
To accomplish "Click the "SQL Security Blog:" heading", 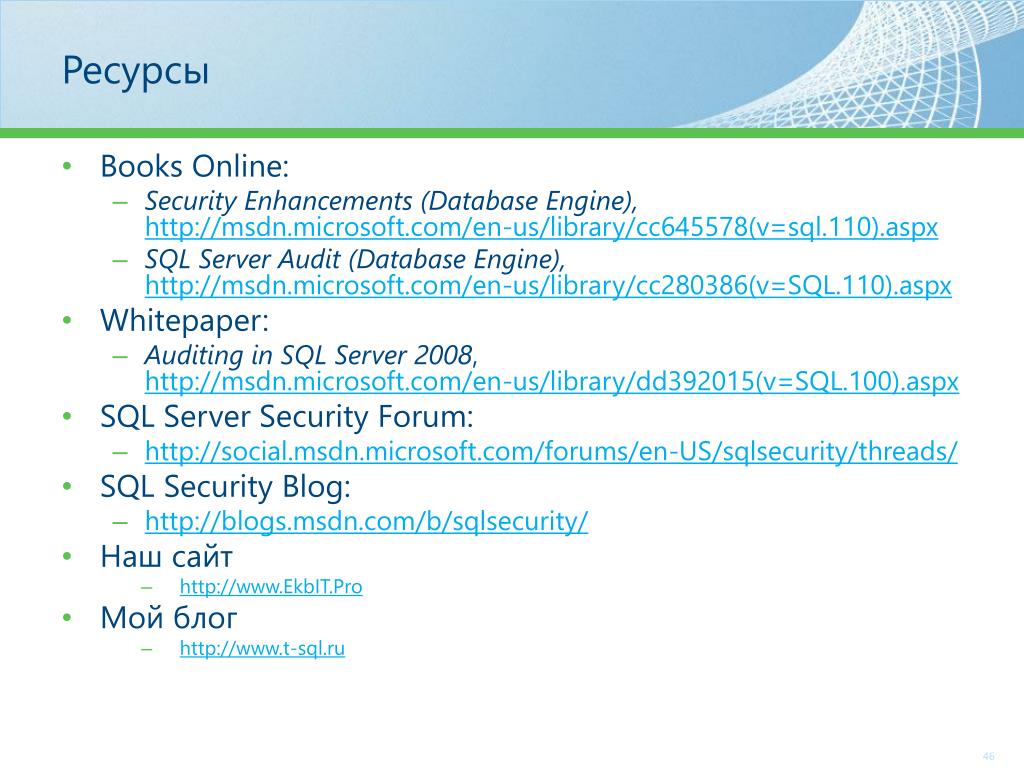I will click(225, 487).
